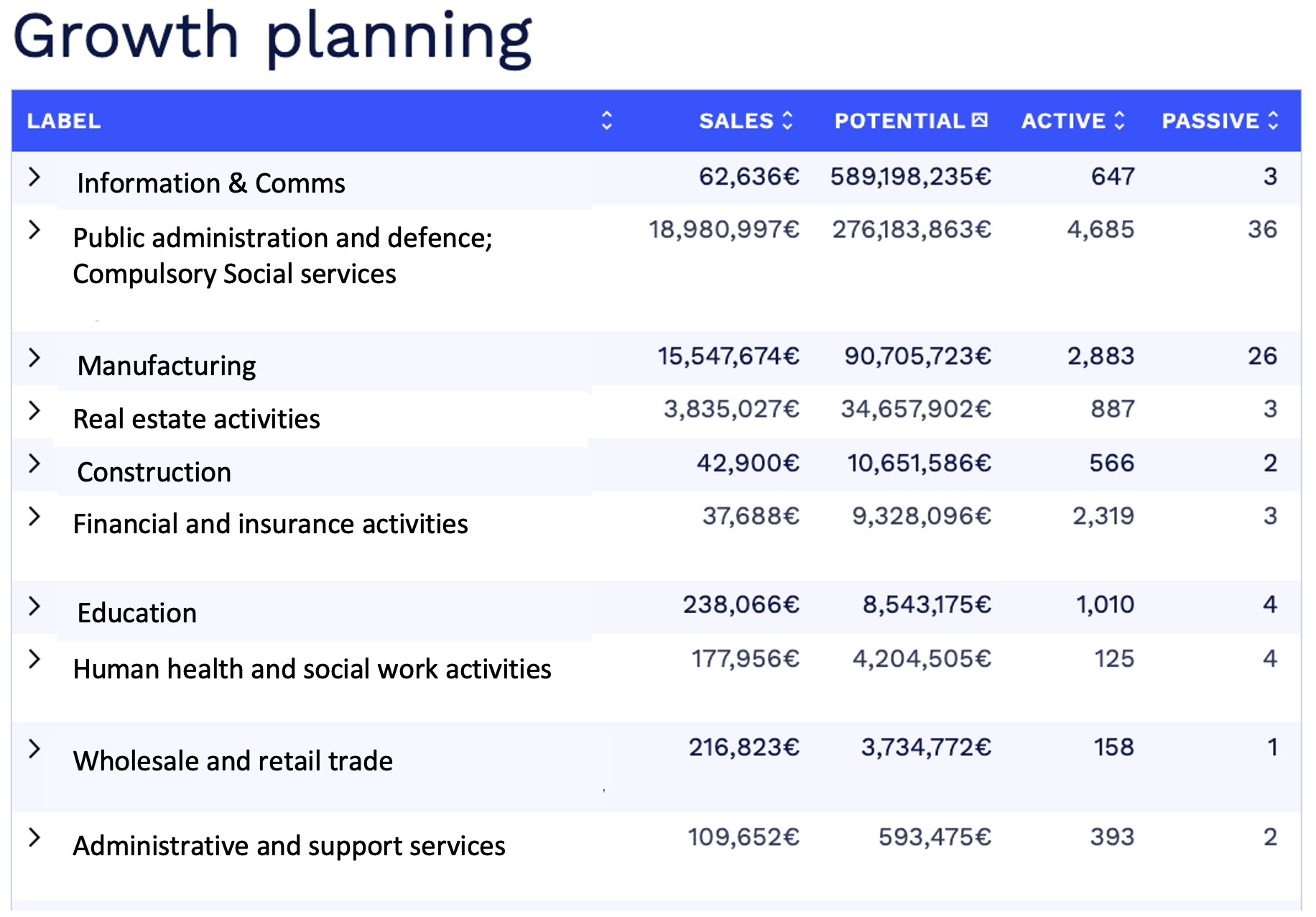Viewport: 1316px width, 917px height.
Task: Expand Financial and insurance activities row
Action: [x=34, y=516]
